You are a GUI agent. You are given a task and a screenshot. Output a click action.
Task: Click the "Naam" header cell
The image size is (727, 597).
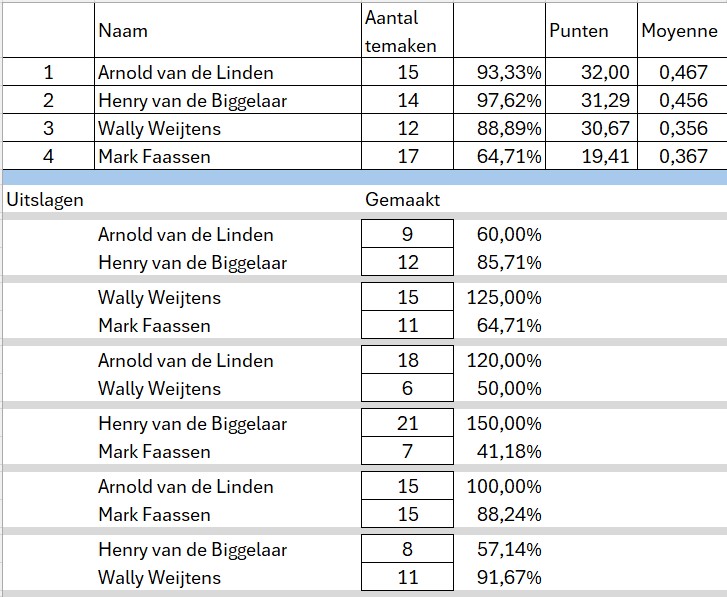123,31
